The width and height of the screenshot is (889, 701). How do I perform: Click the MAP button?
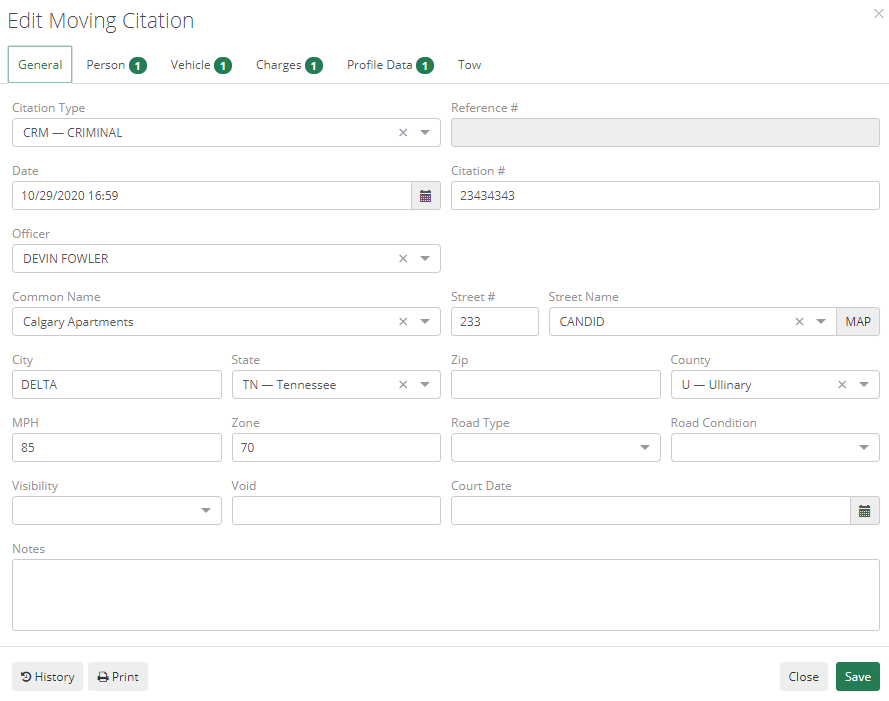[858, 322]
